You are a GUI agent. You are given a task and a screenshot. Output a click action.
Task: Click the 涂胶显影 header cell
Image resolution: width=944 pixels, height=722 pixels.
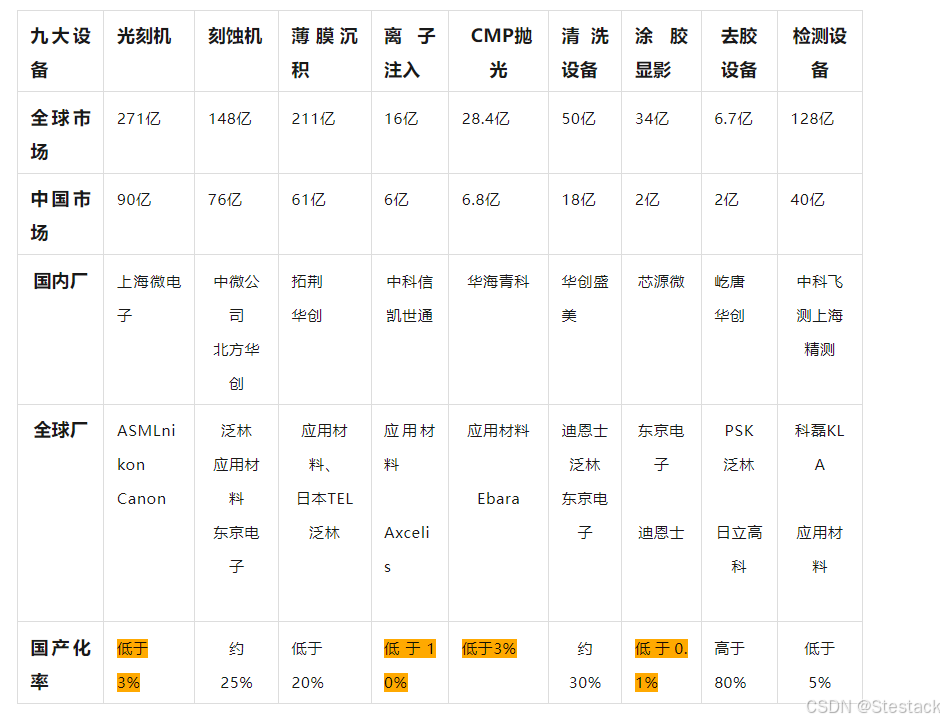tap(661, 53)
